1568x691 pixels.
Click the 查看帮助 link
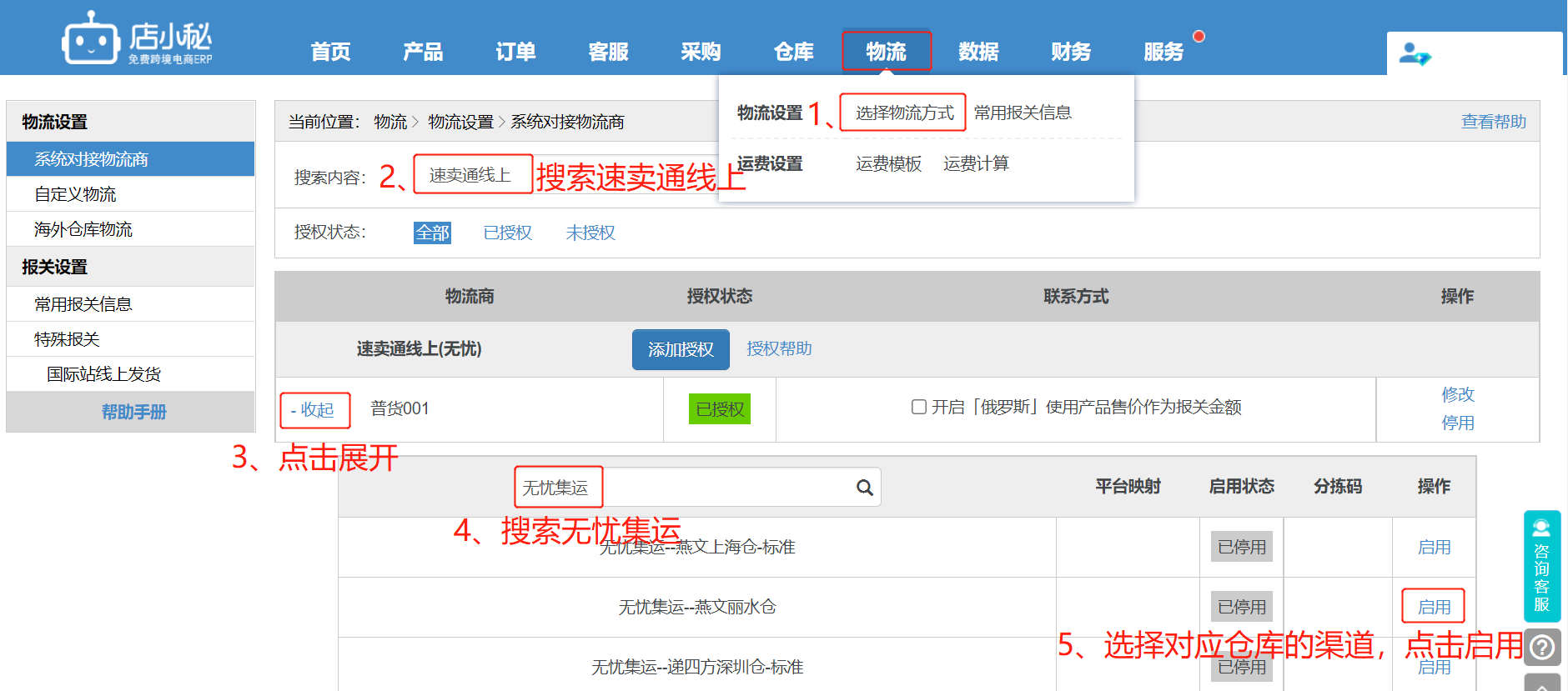1493,122
